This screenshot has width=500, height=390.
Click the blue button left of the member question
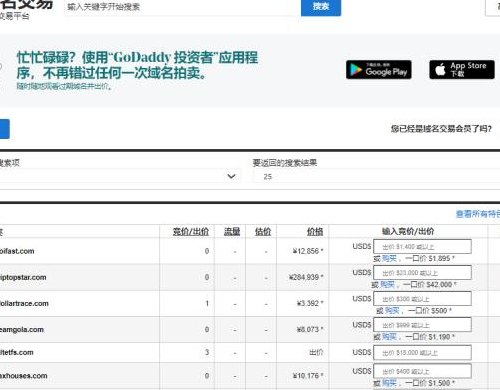pos(5,129)
